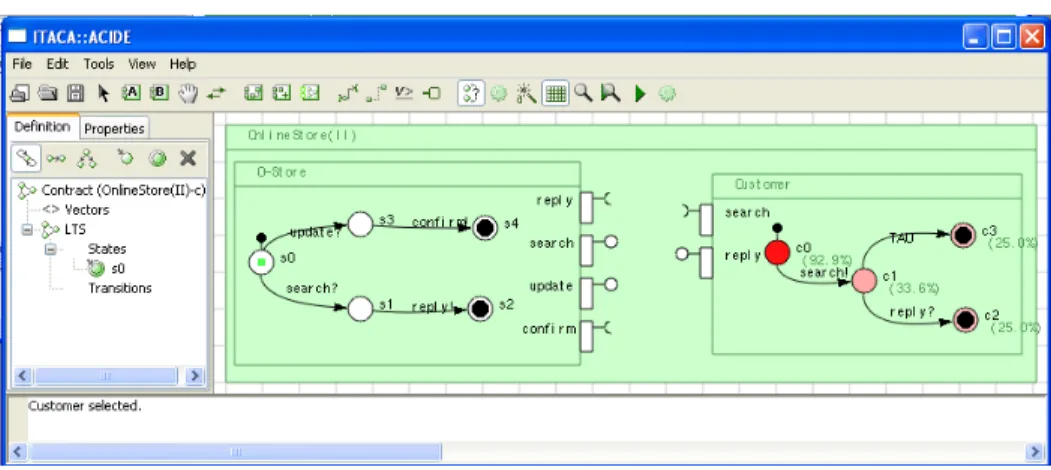Select the Transitions tree item
The width and height of the screenshot is (1051, 470).
[120, 288]
